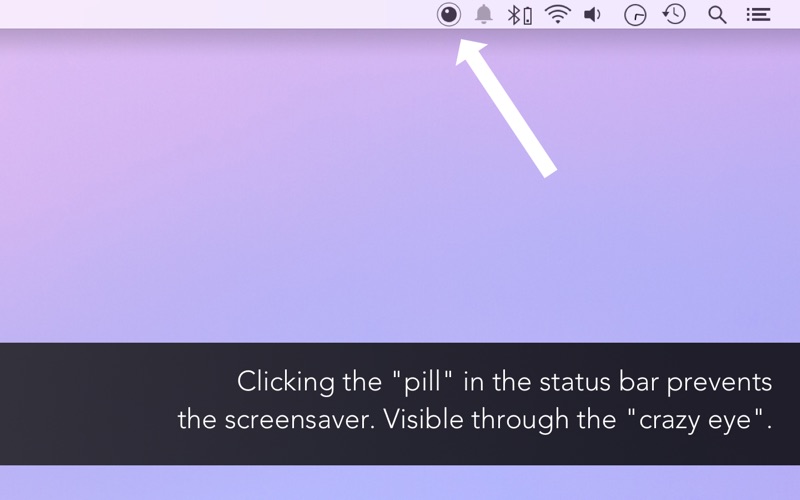The image size is (800, 500).
Task: Click the white arrow graphic
Action: (x=505, y=108)
